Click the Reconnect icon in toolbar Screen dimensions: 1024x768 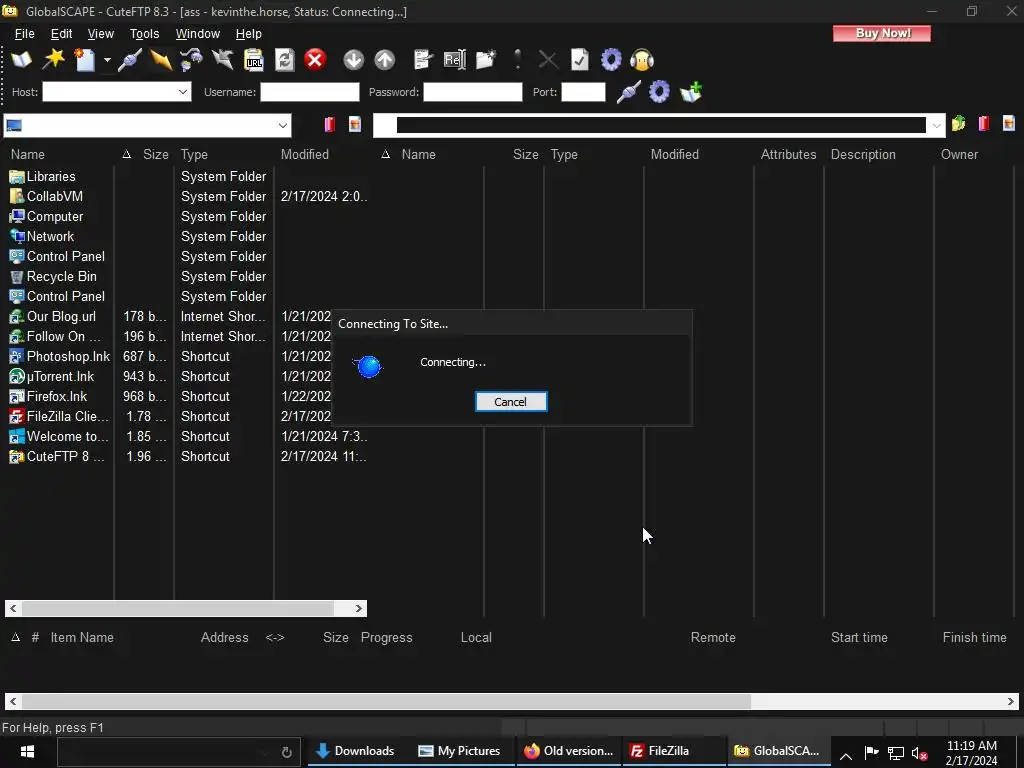coord(191,60)
